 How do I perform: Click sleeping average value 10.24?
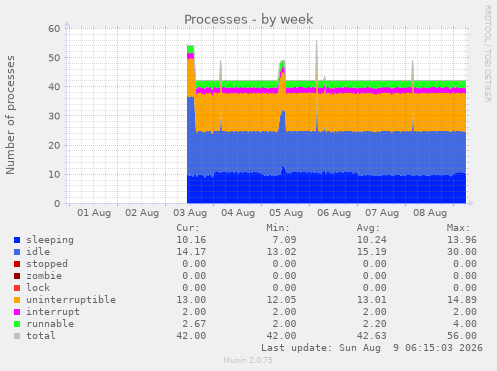[372, 240]
